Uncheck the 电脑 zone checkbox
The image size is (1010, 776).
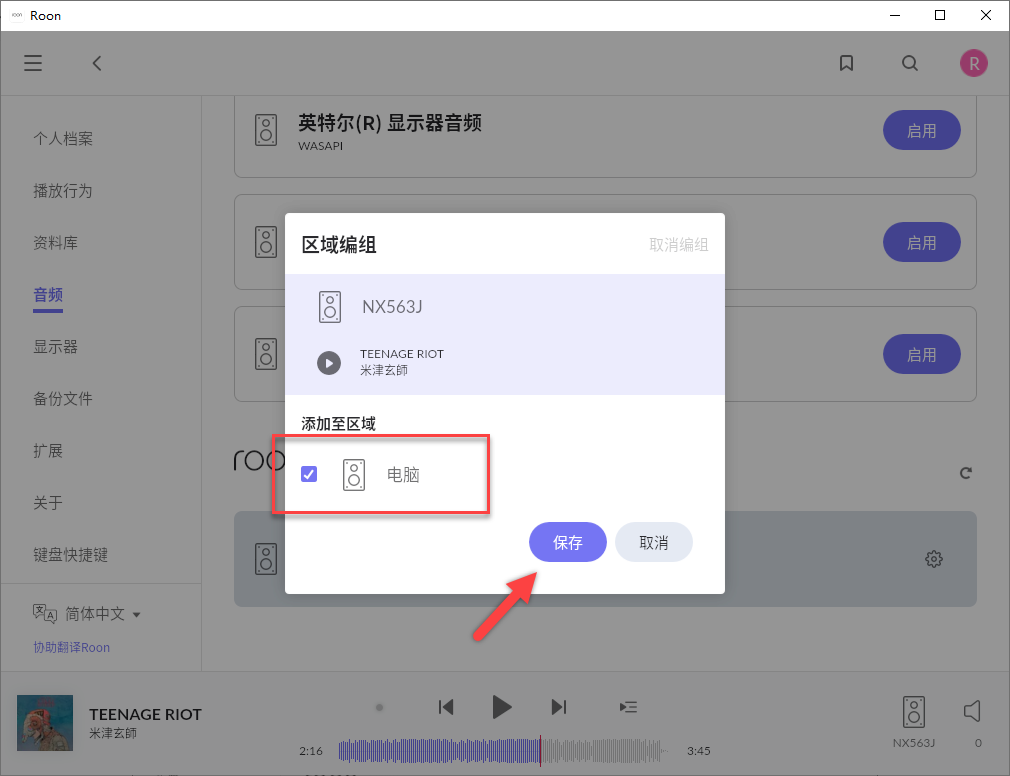tap(309, 475)
